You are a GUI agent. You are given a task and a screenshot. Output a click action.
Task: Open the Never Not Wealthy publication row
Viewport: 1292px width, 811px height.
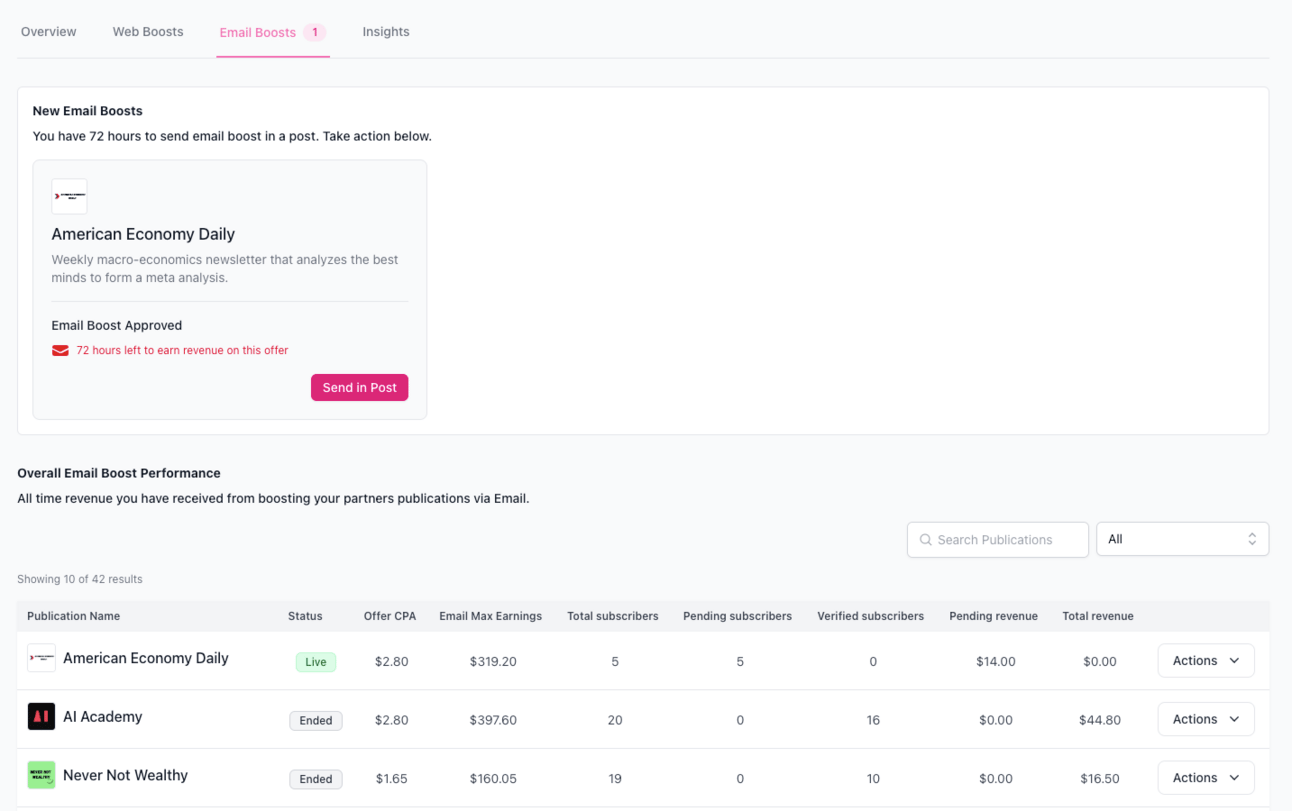tap(125, 775)
